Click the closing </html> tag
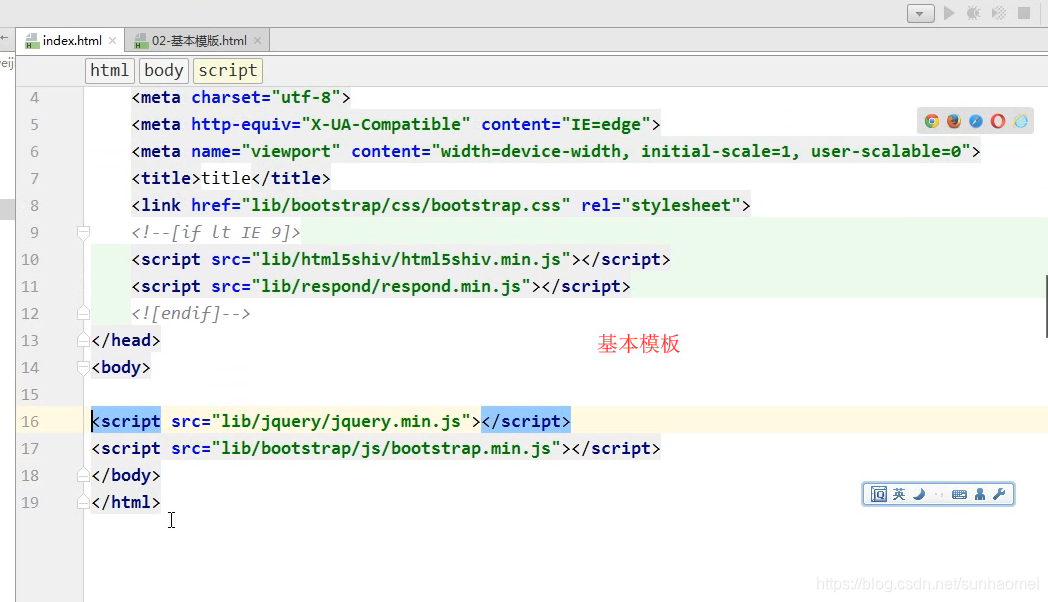Screen dimensions: 1048x602 point(126,502)
